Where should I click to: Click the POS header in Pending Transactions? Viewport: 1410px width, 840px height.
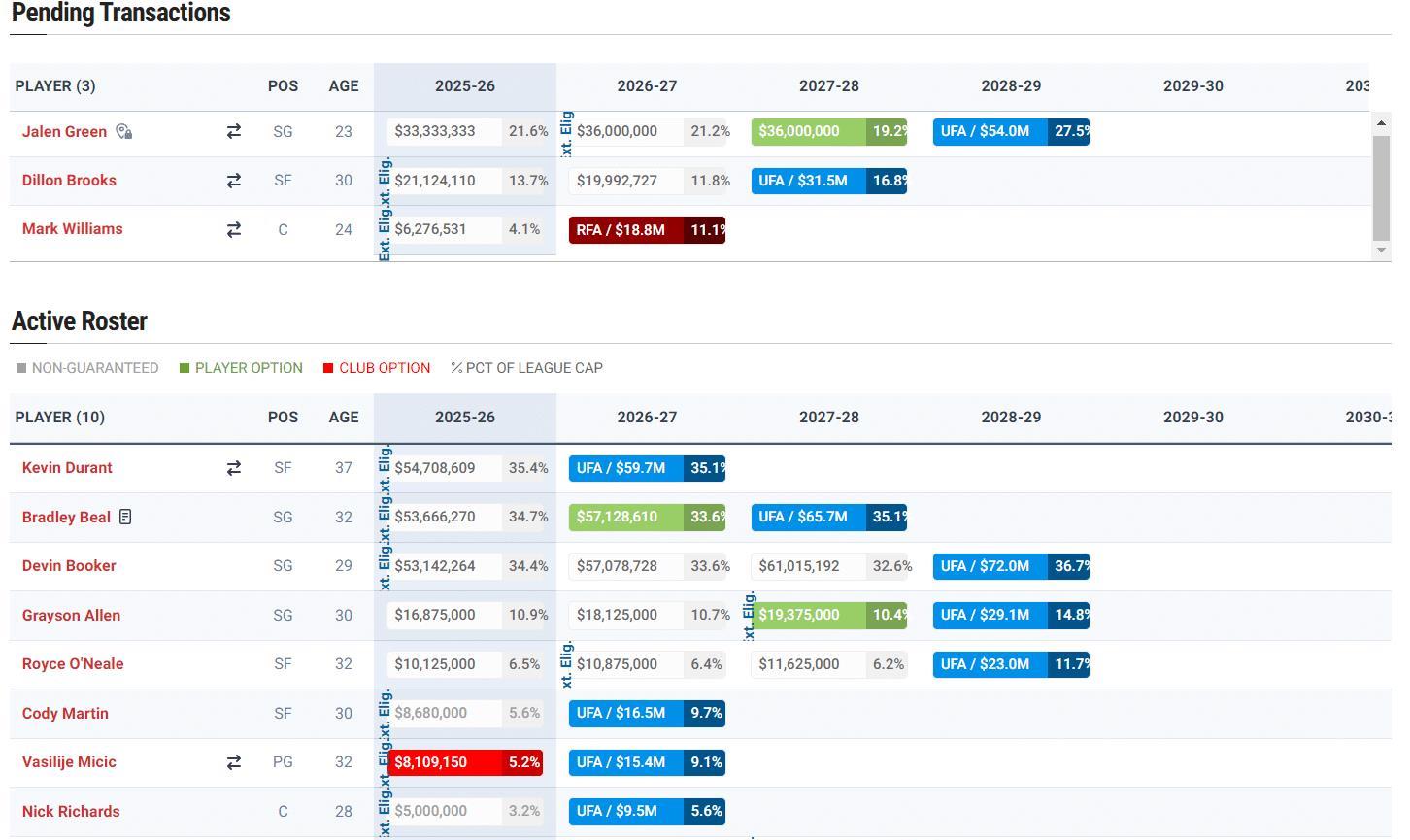pyautogui.click(x=283, y=86)
